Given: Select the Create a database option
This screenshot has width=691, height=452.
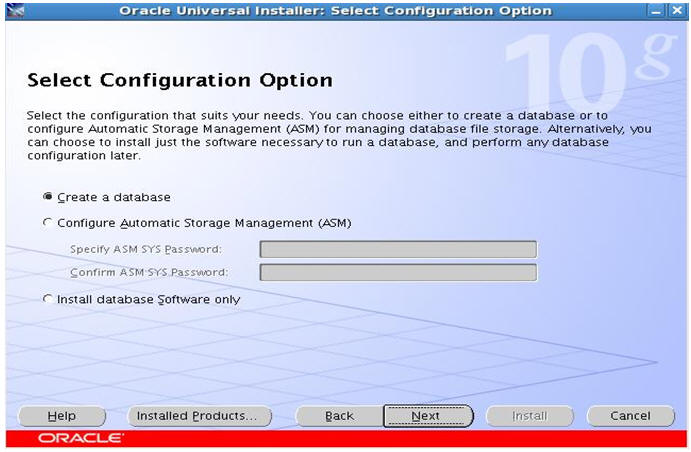Looking at the screenshot, I should coord(107,197).
